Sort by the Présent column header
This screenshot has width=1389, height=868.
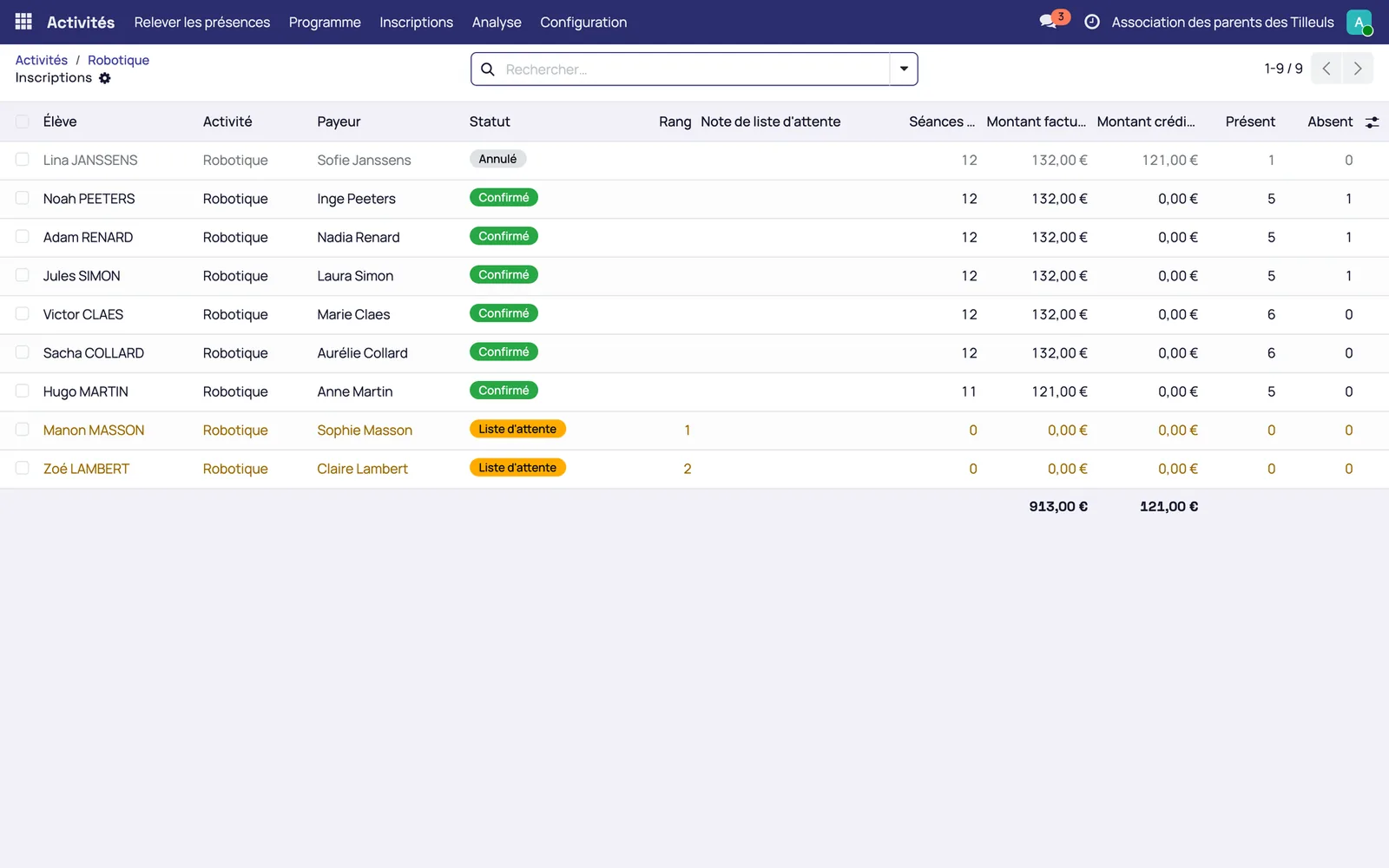click(1250, 122)
